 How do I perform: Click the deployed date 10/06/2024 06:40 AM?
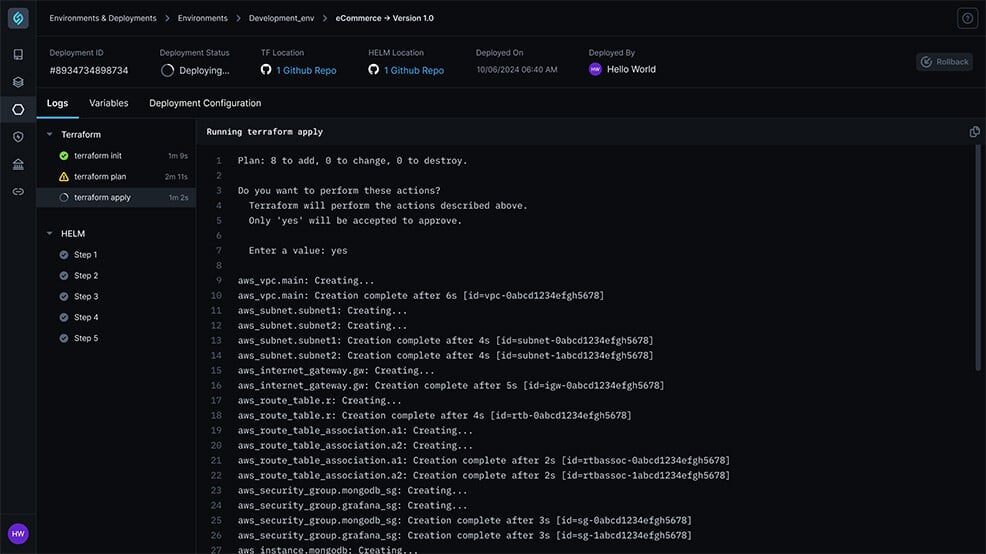pos(516,70)
